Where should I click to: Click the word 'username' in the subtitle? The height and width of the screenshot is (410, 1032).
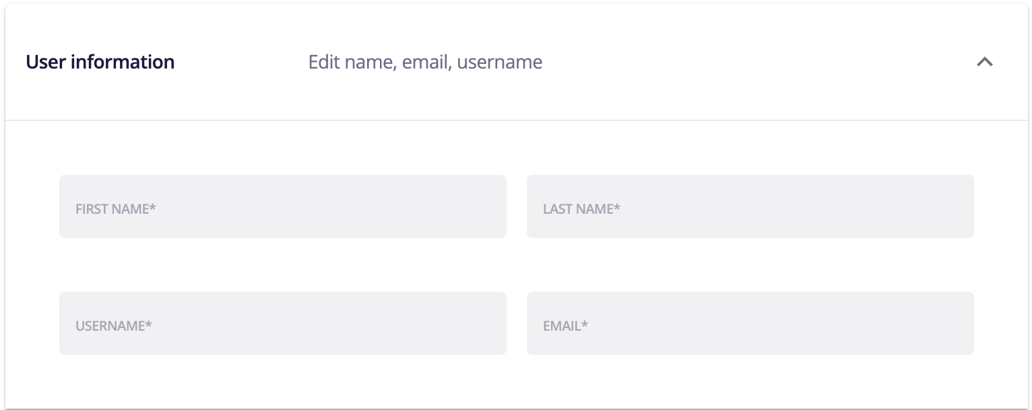(499, 62)
